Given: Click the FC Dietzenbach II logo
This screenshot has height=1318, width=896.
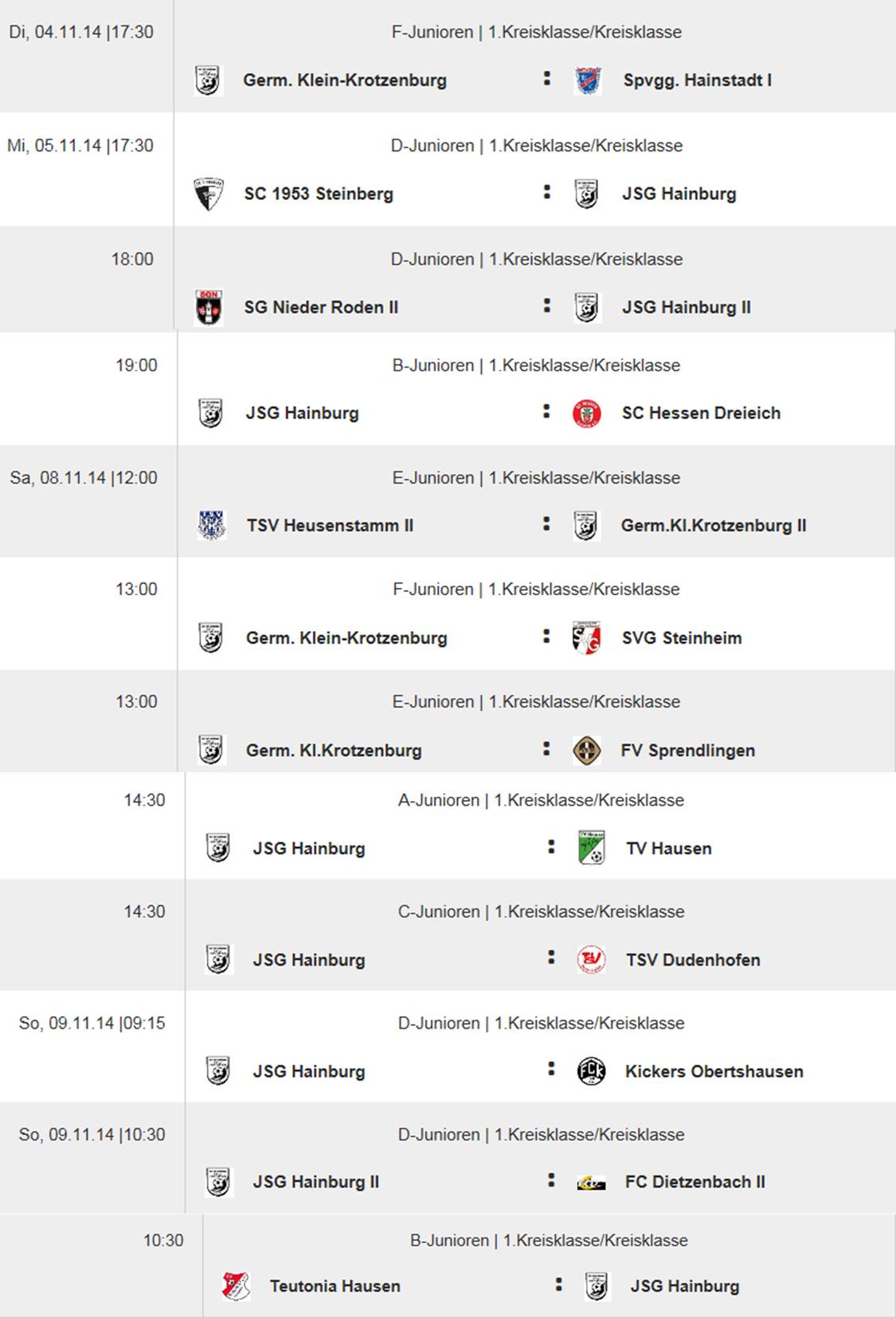Looking at the screenshot, I should [592, 1183].
